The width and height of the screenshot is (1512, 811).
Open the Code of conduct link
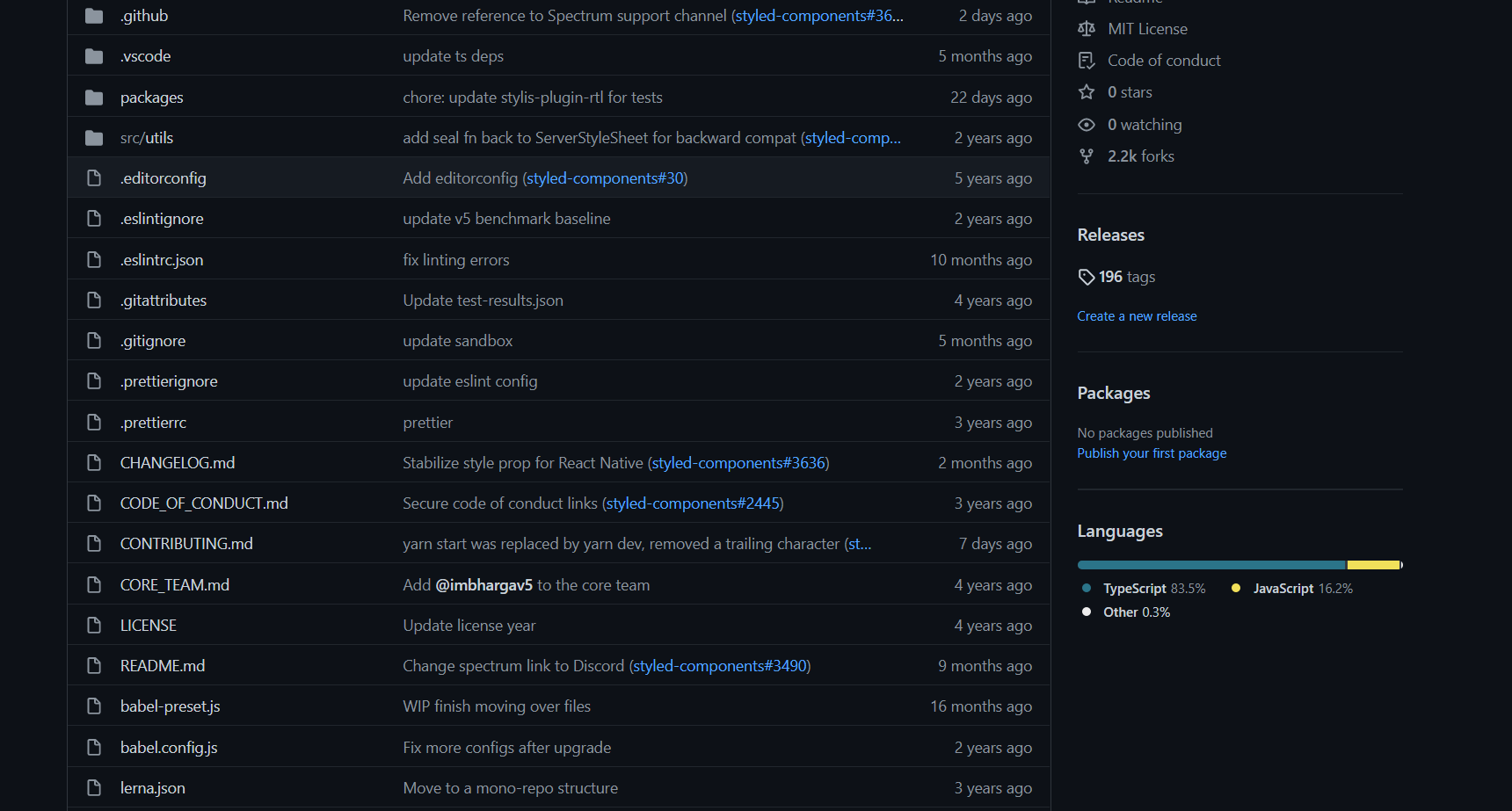pyautogui.click(x=1164, y=61)
